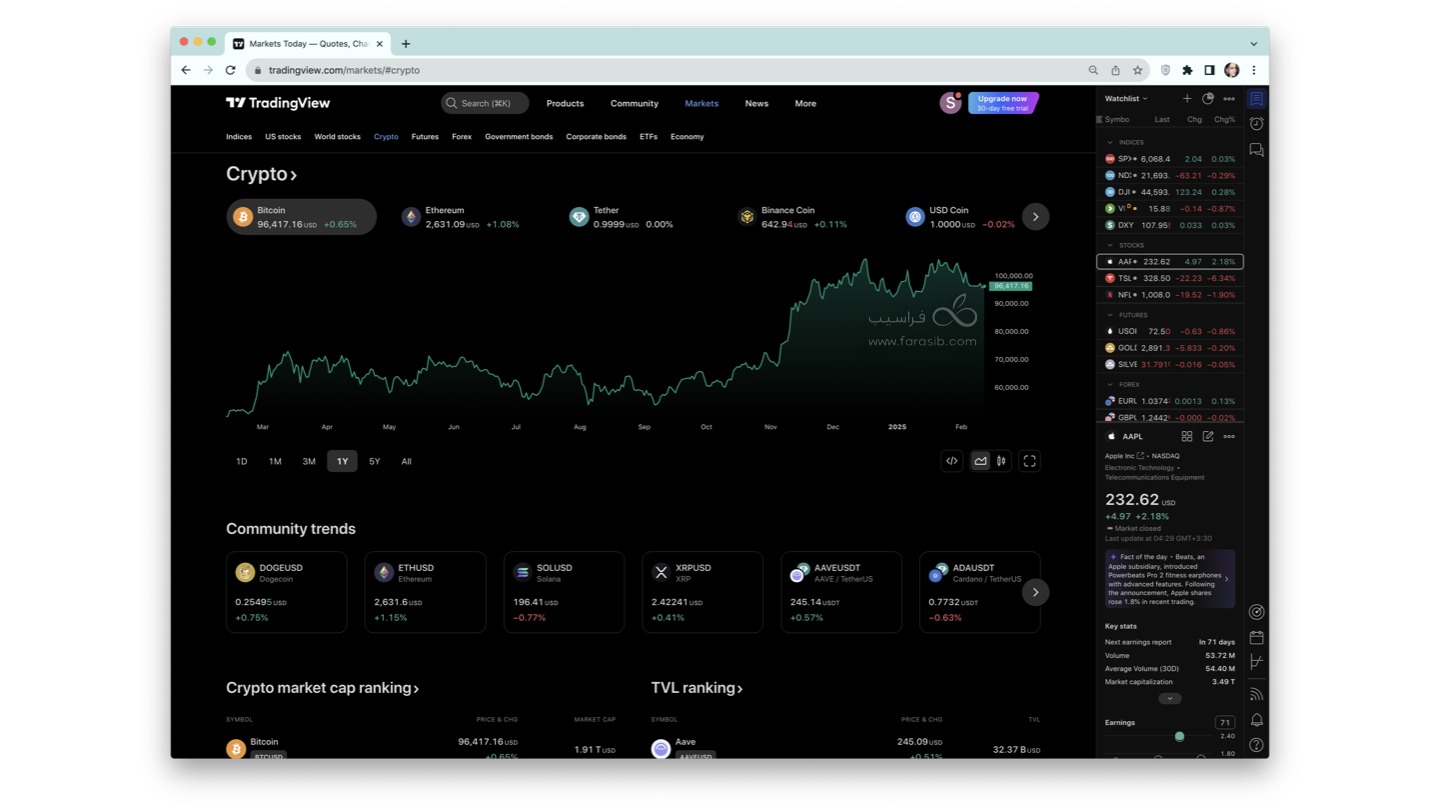The height and width of the screenshot is (810, 1440).
Task: Select the 3M time range
Action: click(x=309, y=461)
